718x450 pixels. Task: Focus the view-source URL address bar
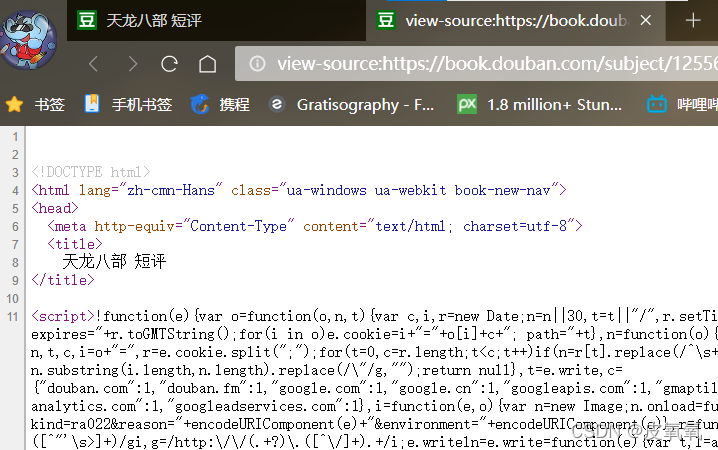coord(476,64)
